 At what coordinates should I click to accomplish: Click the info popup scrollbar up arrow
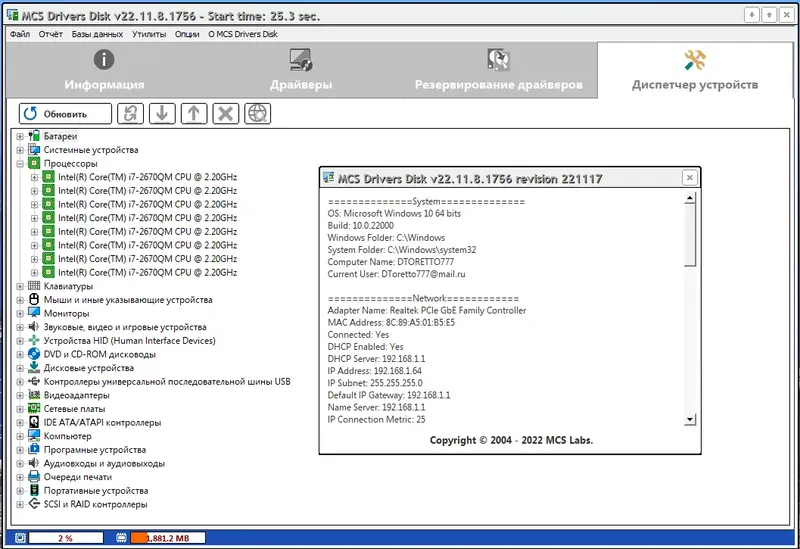click(690, 198)
